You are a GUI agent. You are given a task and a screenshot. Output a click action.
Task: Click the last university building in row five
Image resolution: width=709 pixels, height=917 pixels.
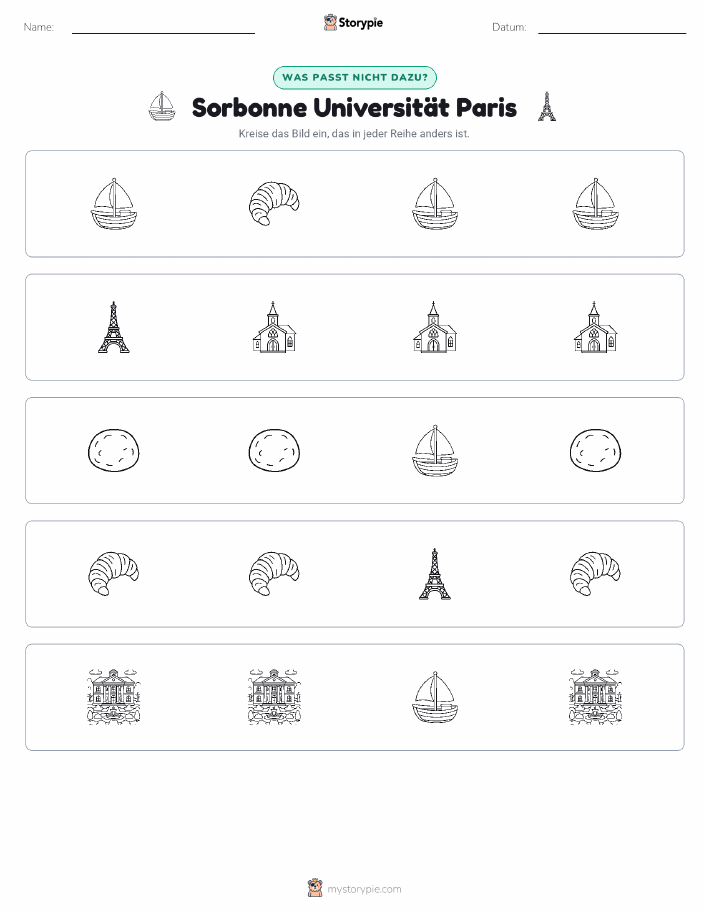(595, 697)
